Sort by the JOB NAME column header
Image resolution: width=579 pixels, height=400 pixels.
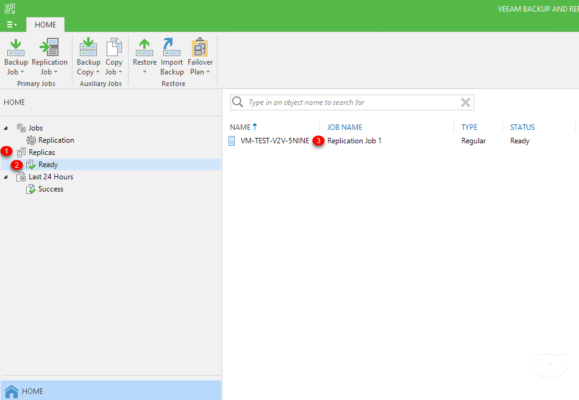pyautogui.click(x=345, y=127)
